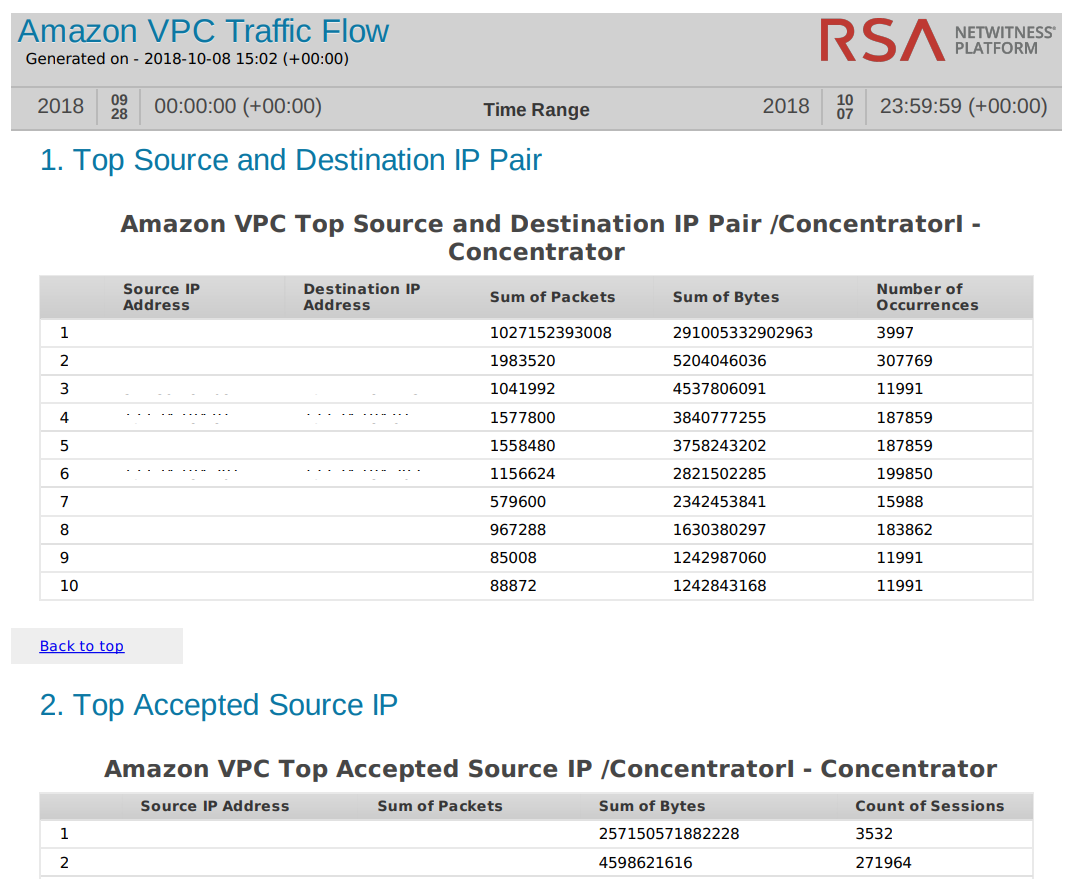Click the packets value 1983520
Viewport: 1067px width, 879px height.
pos(523,361)
